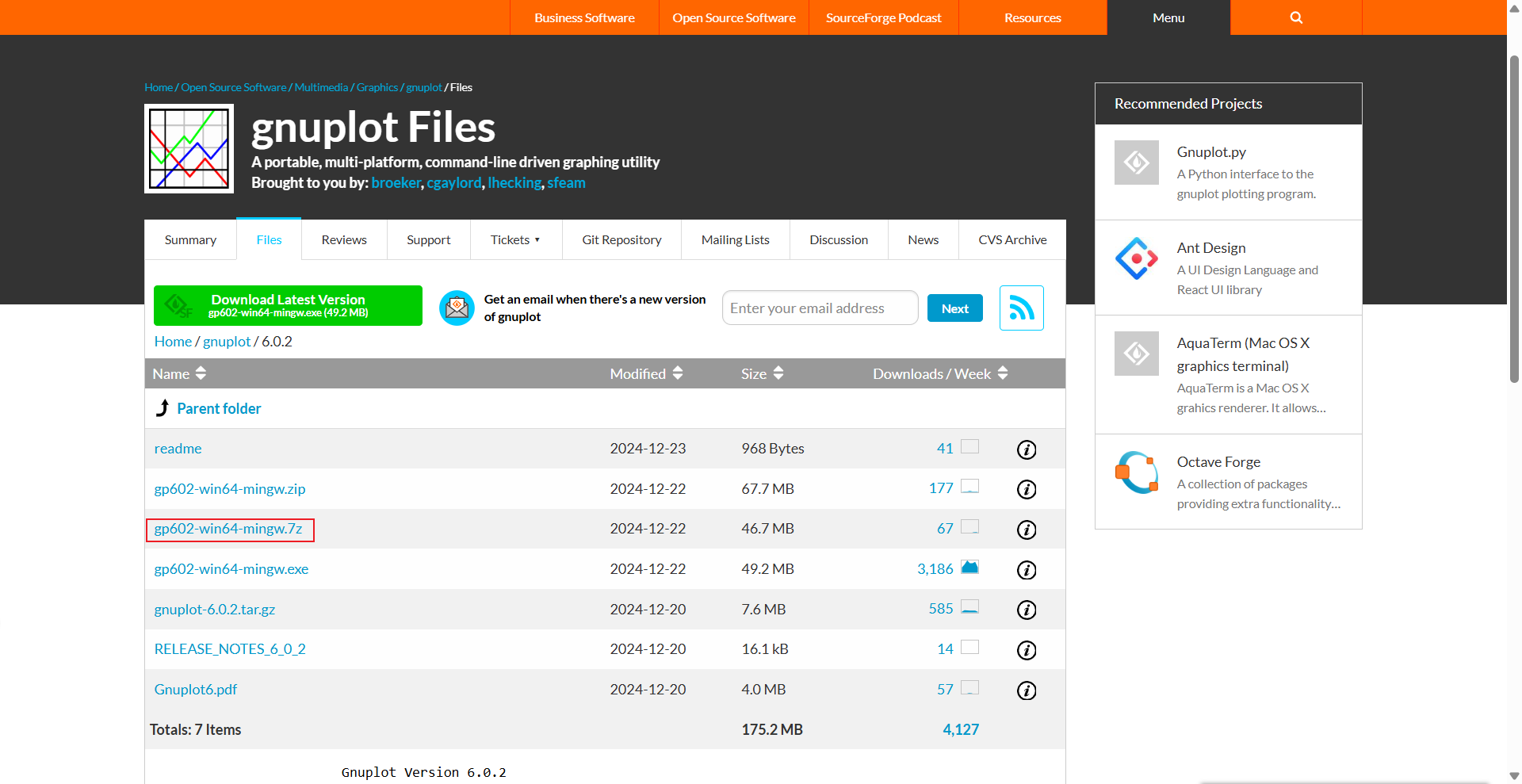Click the gnuplot project logo image
The image size is (1522, 784).
coord(189,148)
